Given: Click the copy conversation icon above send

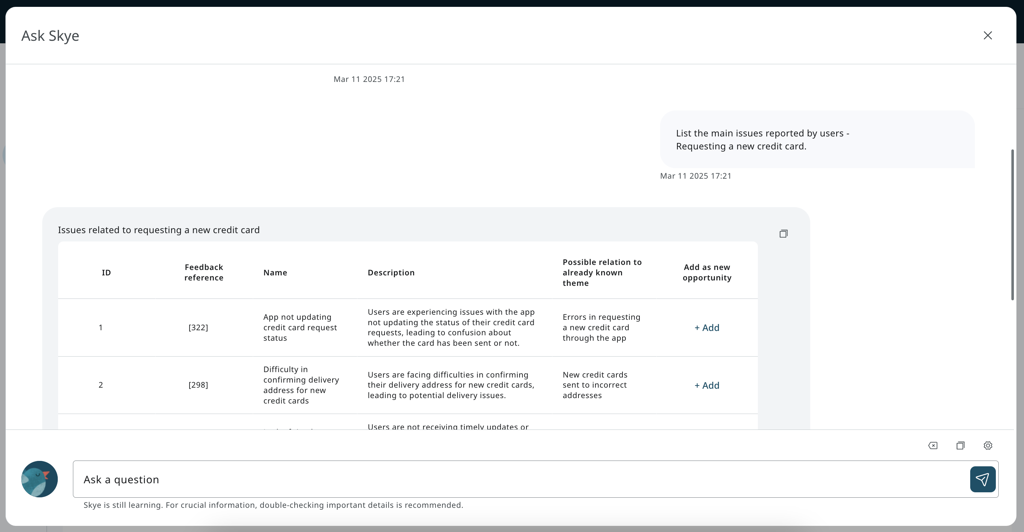Looking at the screenshot, I should 960,446.
